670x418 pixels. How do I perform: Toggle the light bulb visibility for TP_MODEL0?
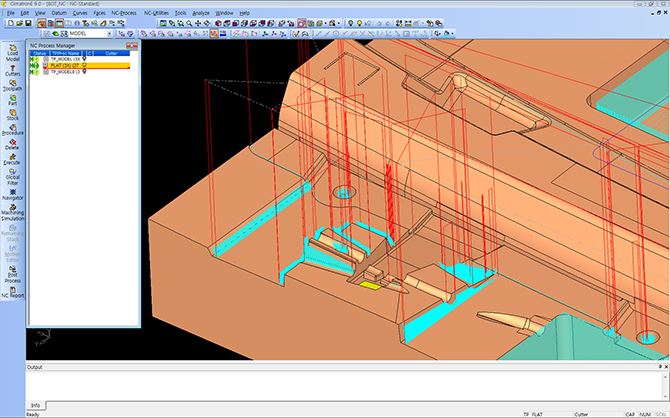pos(86,73)
